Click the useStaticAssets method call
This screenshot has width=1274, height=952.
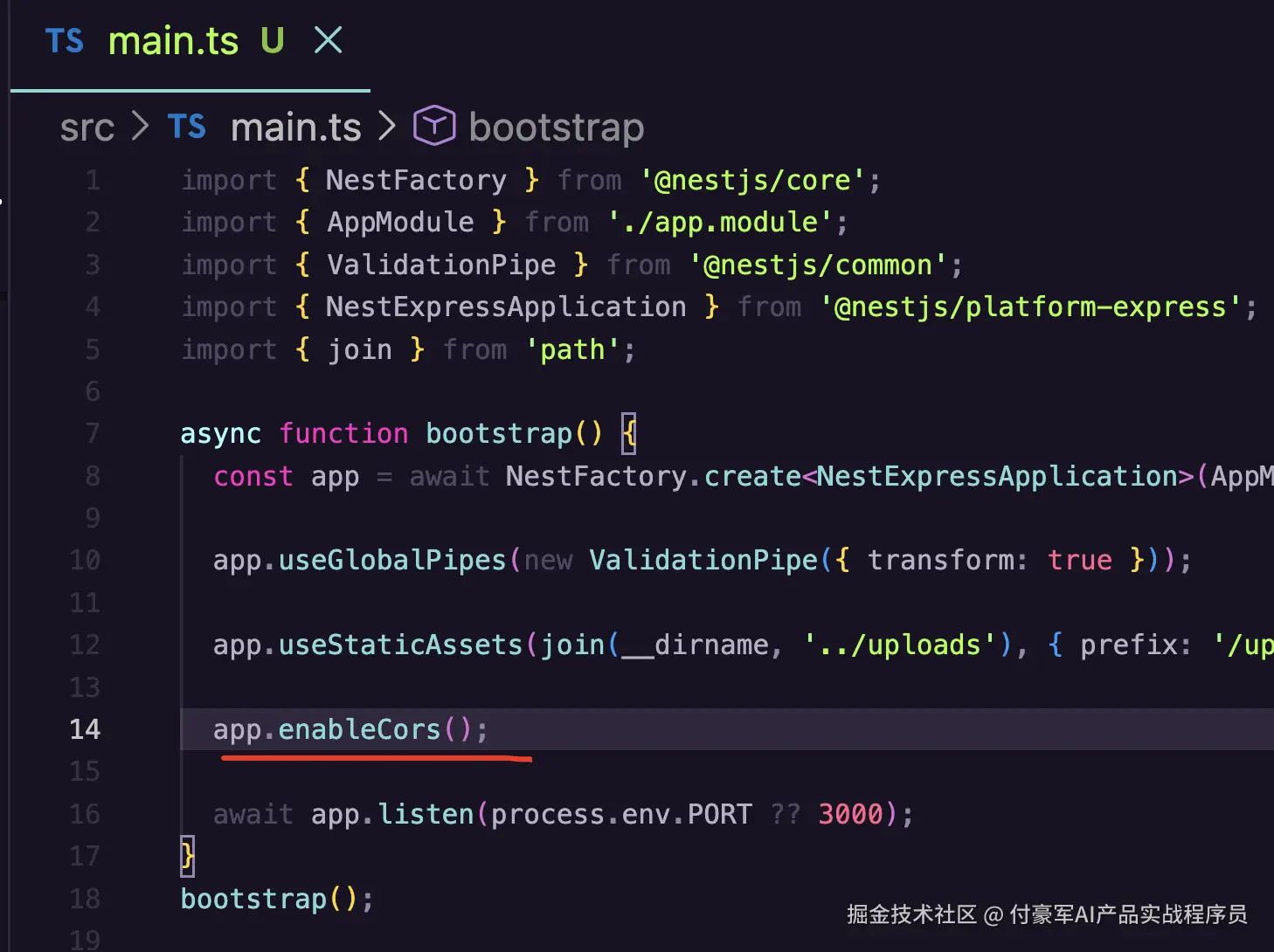click(x=400, y=645)
